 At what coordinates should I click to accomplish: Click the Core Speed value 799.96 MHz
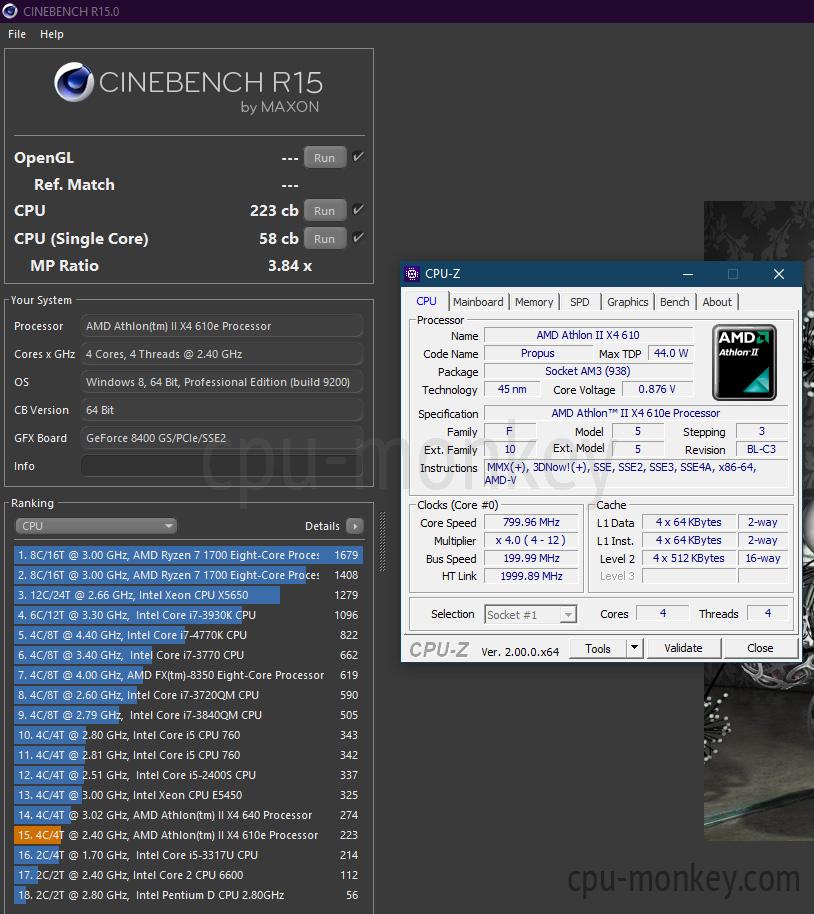pyautogui.click(x=531, y=522)
